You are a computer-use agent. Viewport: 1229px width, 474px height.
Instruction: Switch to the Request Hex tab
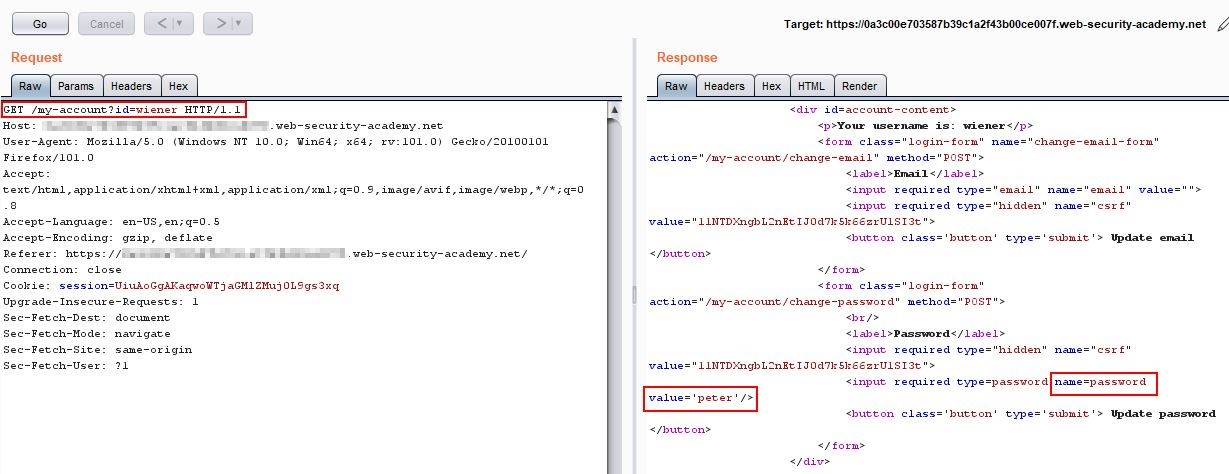pyautogui.click(x=178, y=86)
